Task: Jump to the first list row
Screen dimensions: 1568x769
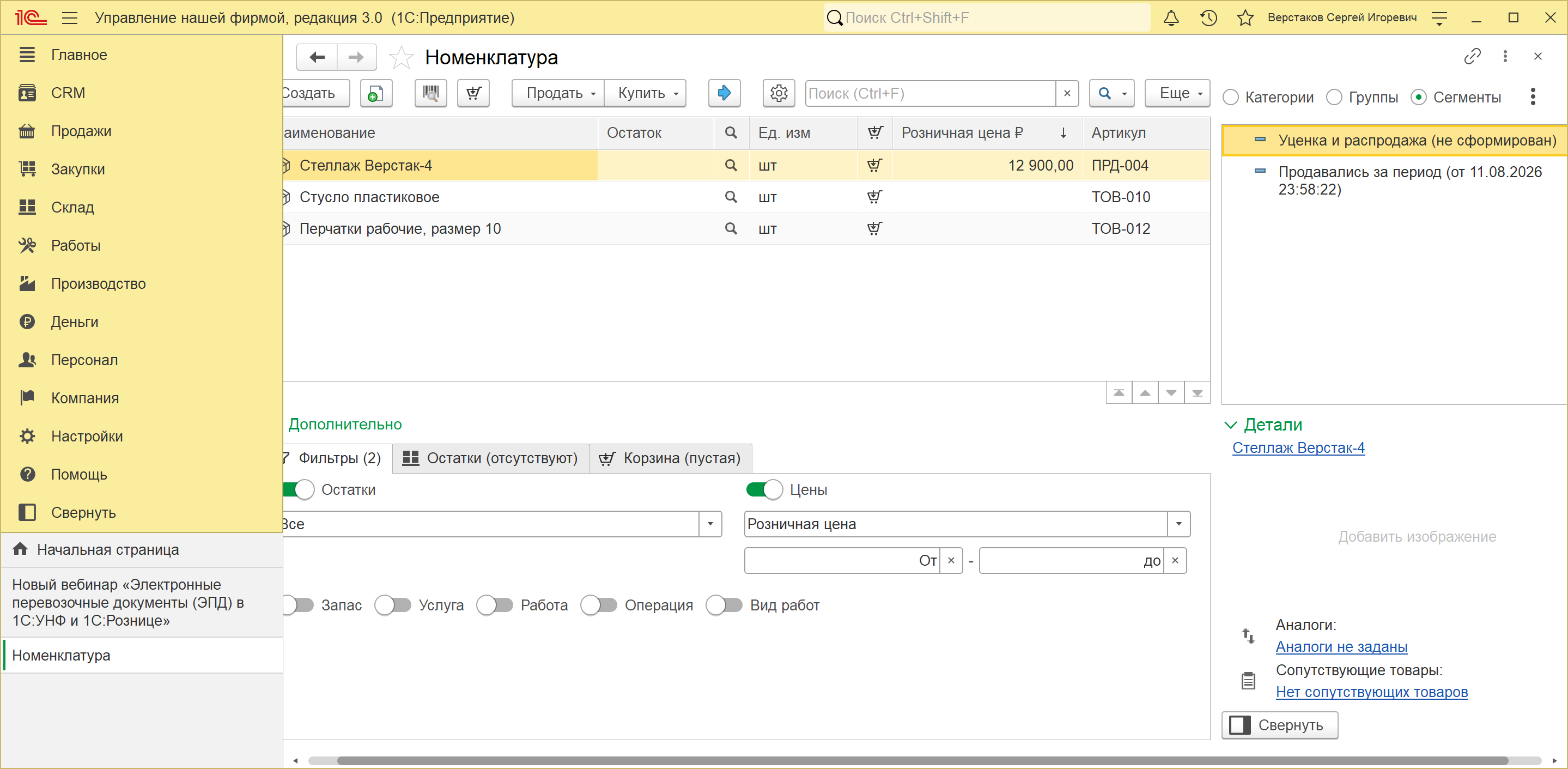Action: (x=1119, y=393)
